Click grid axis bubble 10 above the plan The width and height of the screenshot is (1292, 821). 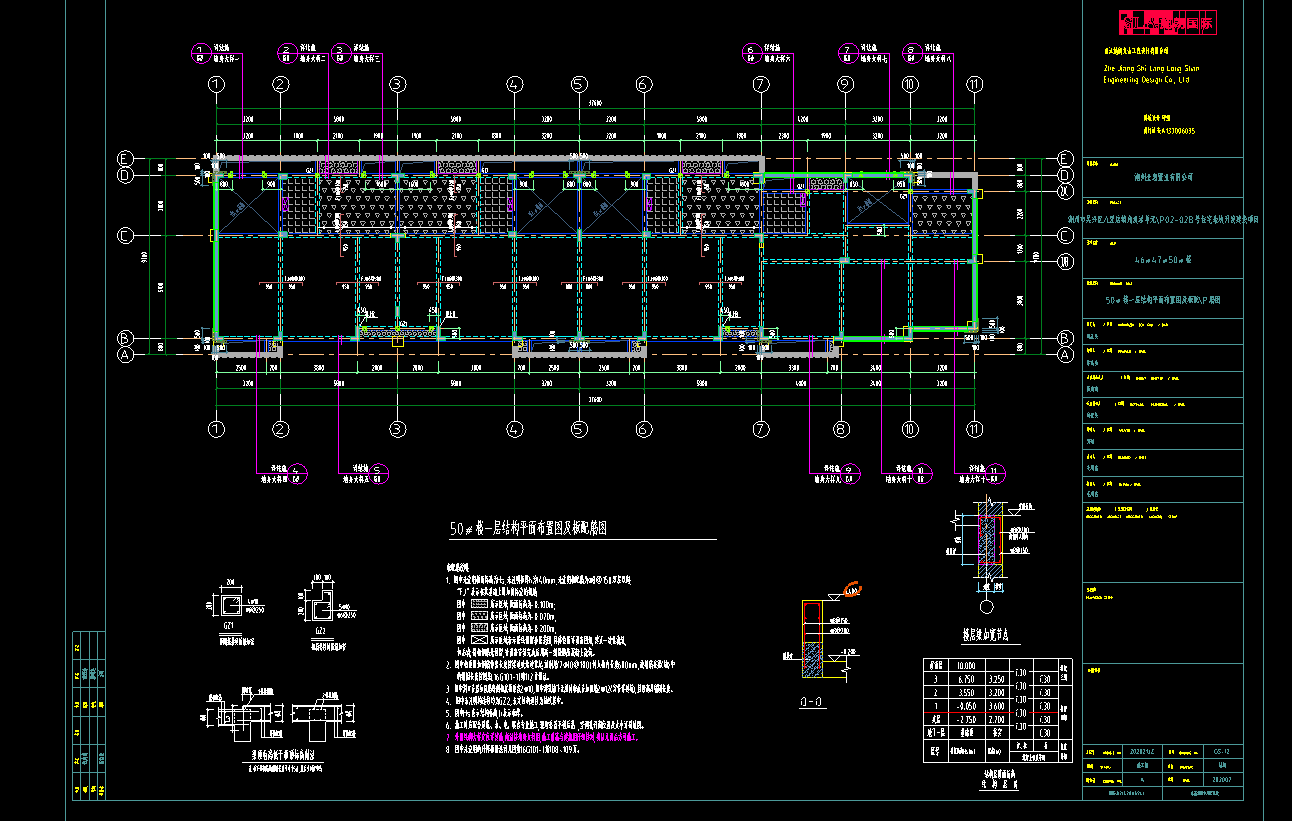pyautogui.click(x=910, y=85)
